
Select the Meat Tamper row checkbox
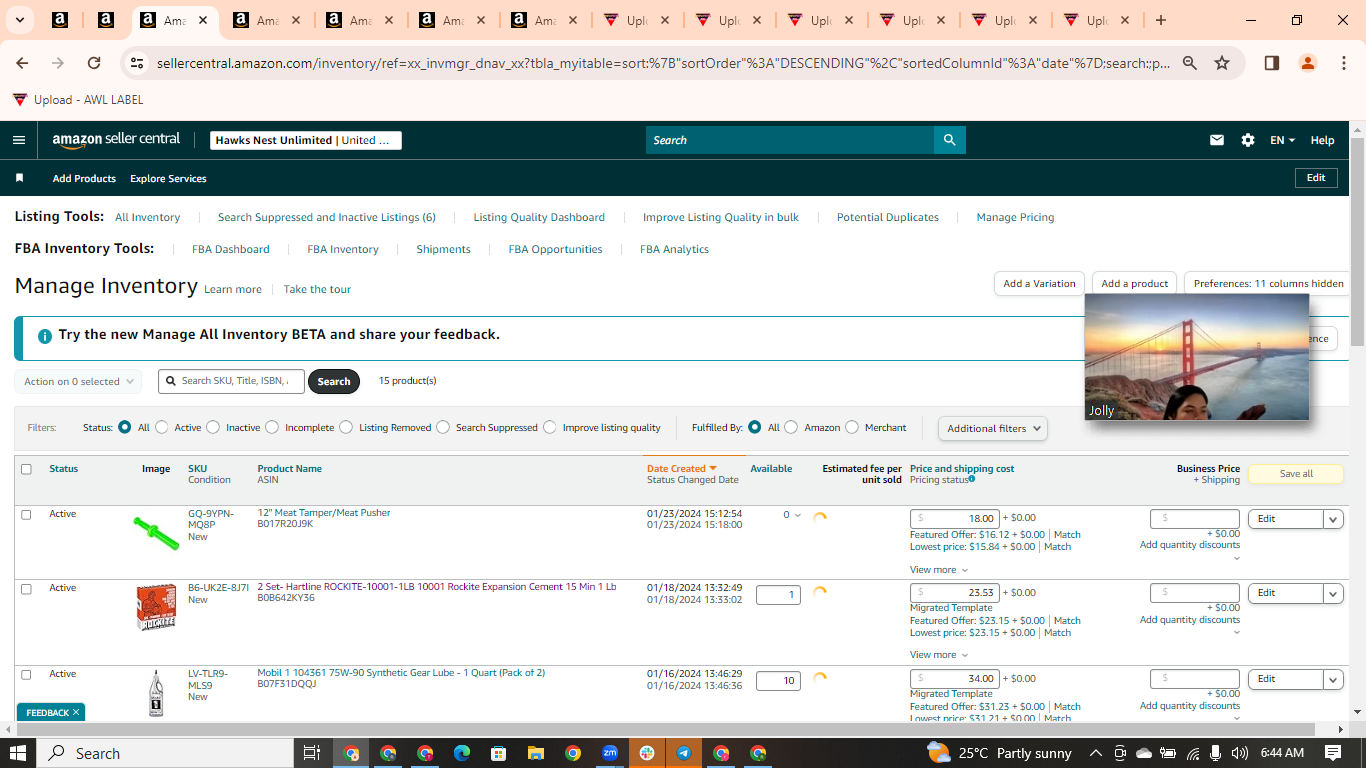(x=26, y=515)
